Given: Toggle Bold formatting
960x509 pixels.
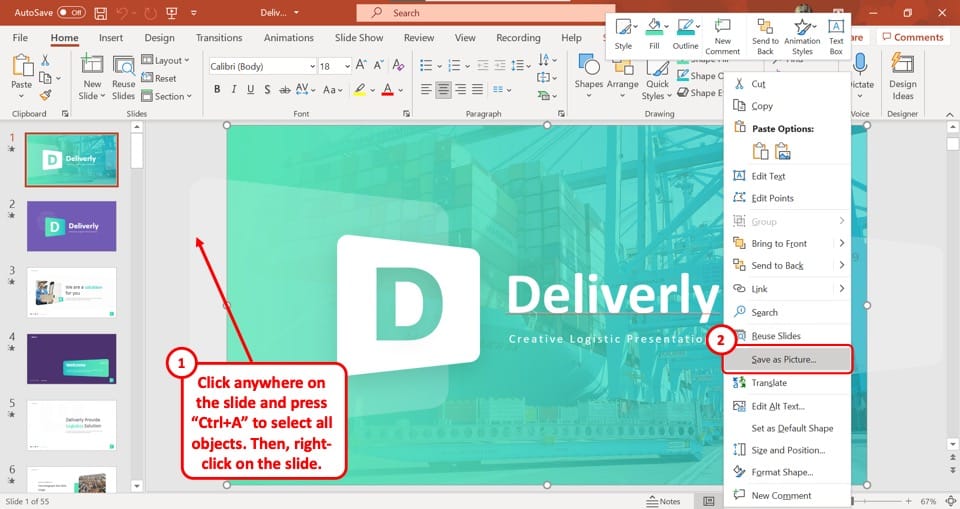Looking at the screenshot, I should (x=217, y=89).
